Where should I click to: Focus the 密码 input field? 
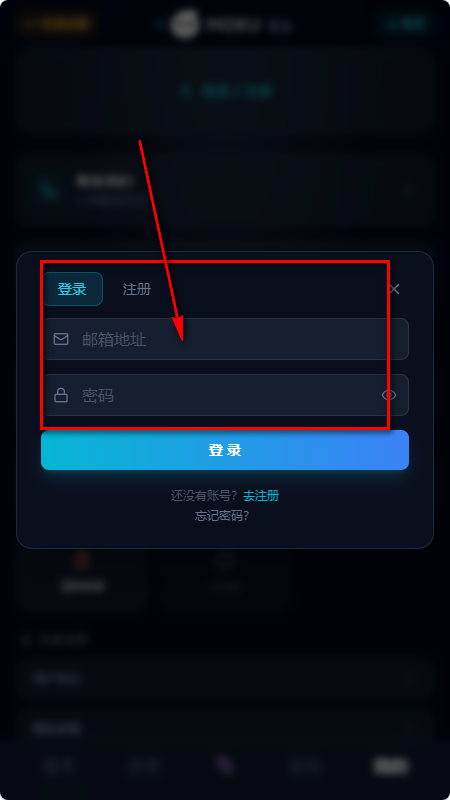pos(225,395)
